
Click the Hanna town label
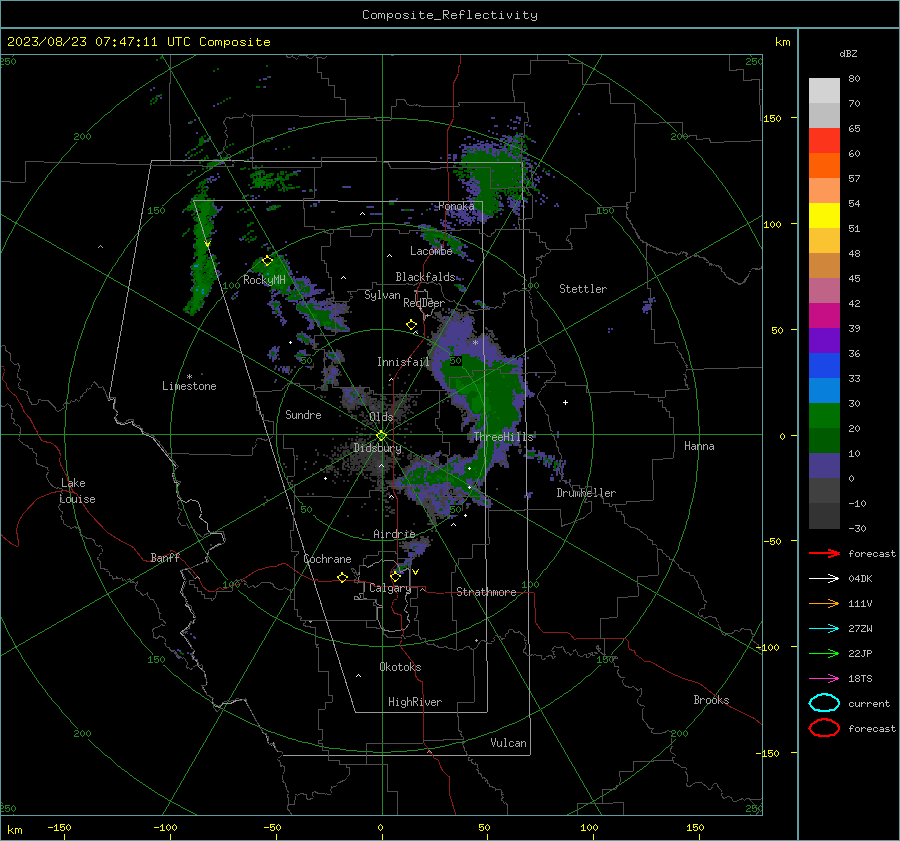coord(699,446)
